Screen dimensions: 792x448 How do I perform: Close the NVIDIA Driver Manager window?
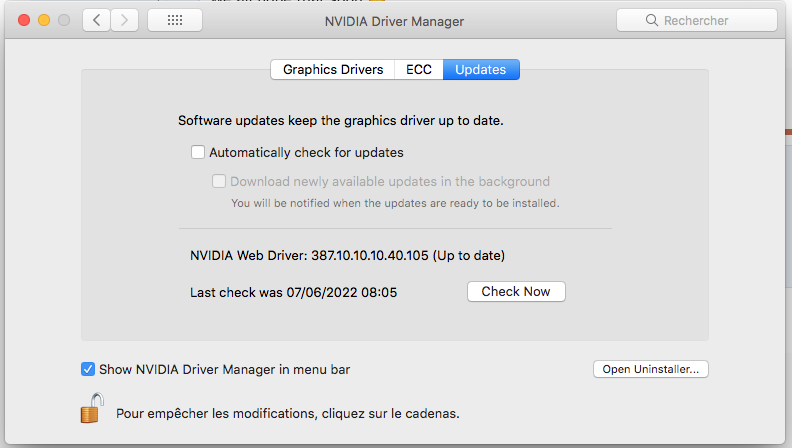(24, 20)
